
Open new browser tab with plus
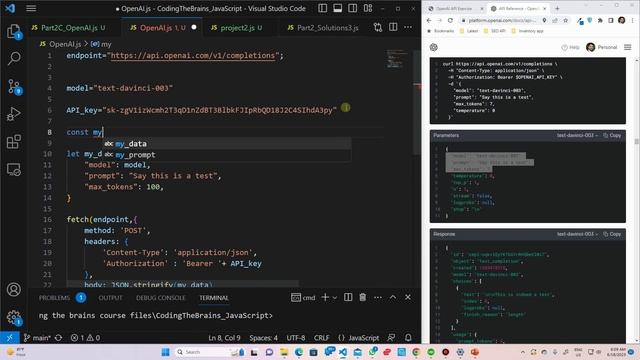[557, 8]
